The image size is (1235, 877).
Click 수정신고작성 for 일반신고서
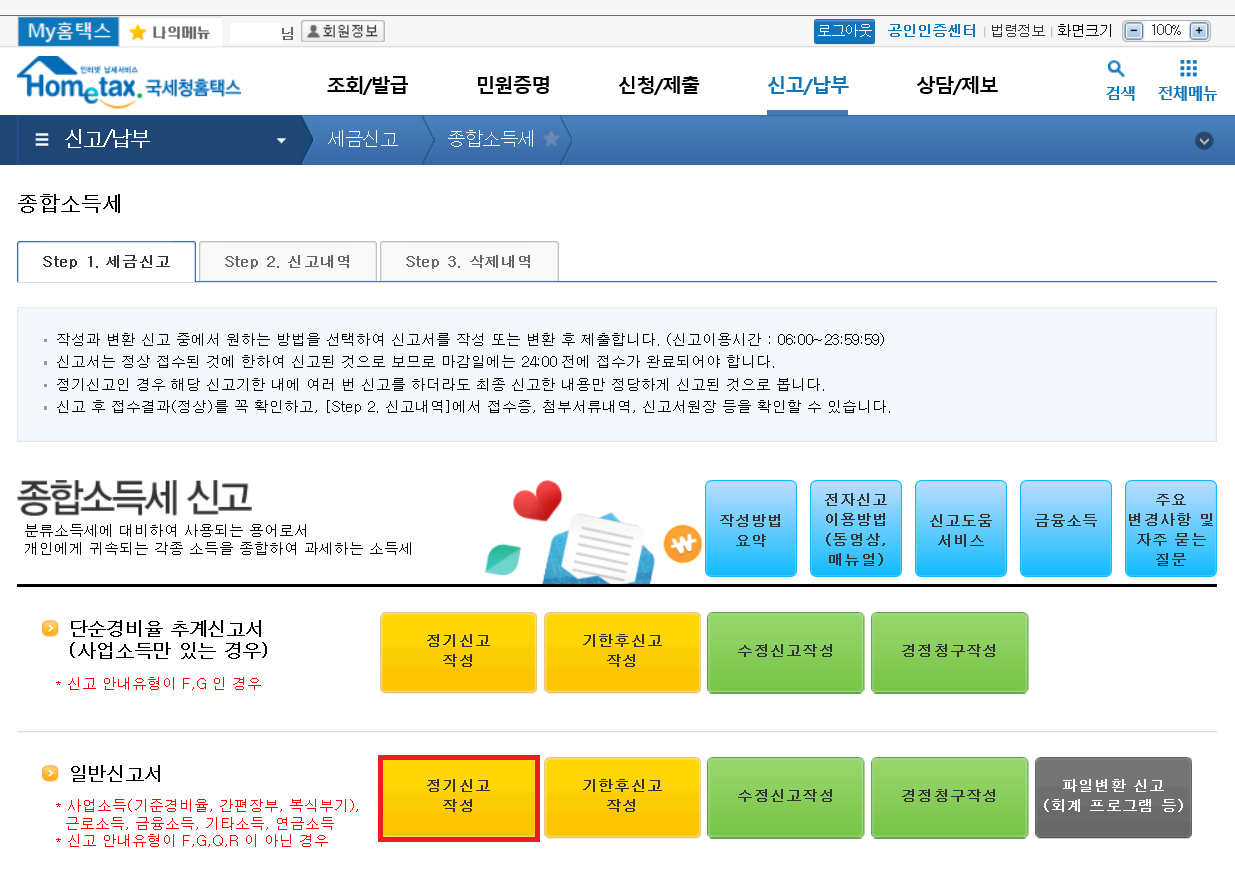[786, 797]
